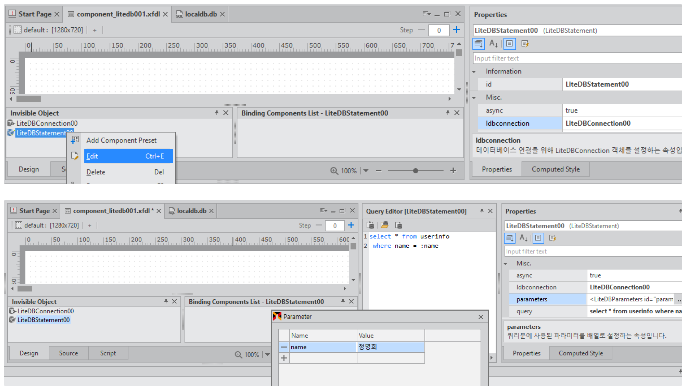This screenshot has height=390, width=686.
Task: Decrease Step with minus icon in upper screenshot
Action: (x=421, y=30)
